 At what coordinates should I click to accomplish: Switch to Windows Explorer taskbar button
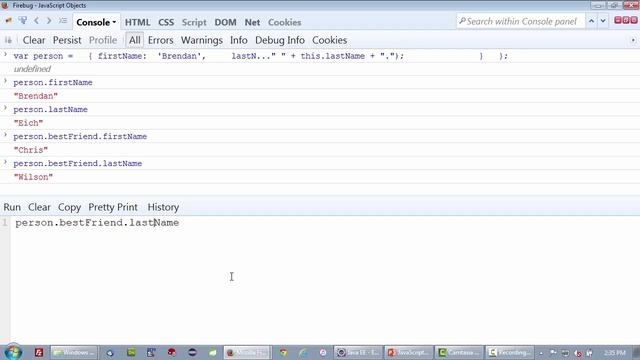(x=74, y=352)
